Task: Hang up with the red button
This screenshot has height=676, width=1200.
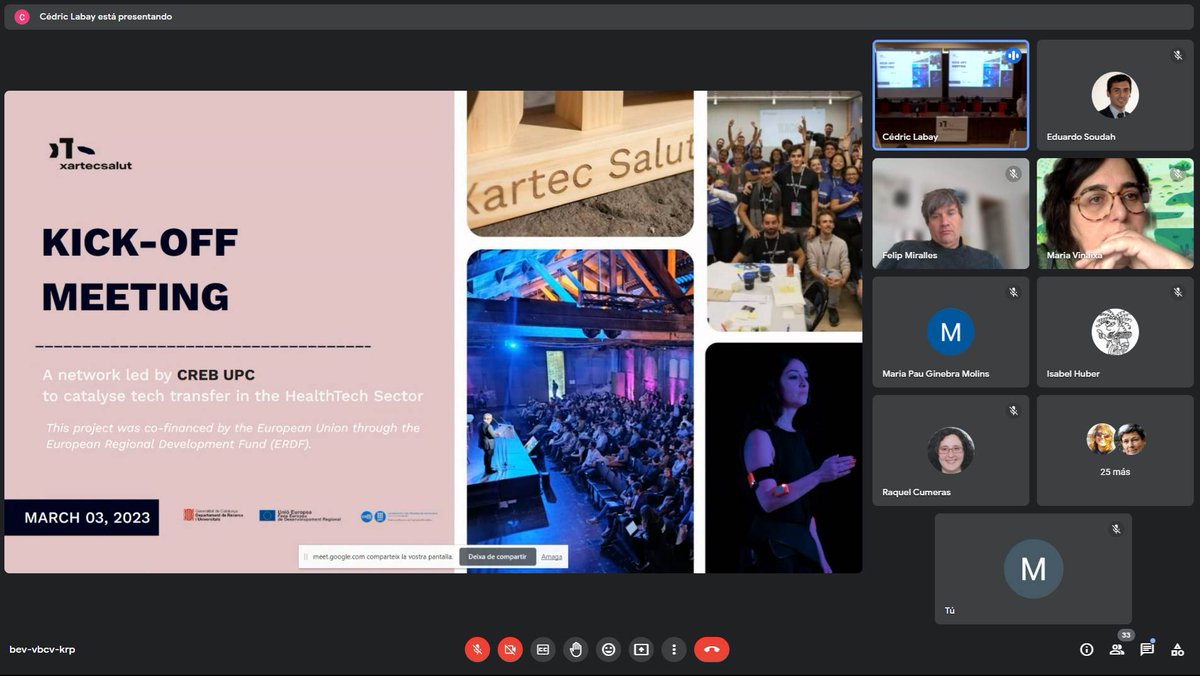Action: tap(712, 649)
